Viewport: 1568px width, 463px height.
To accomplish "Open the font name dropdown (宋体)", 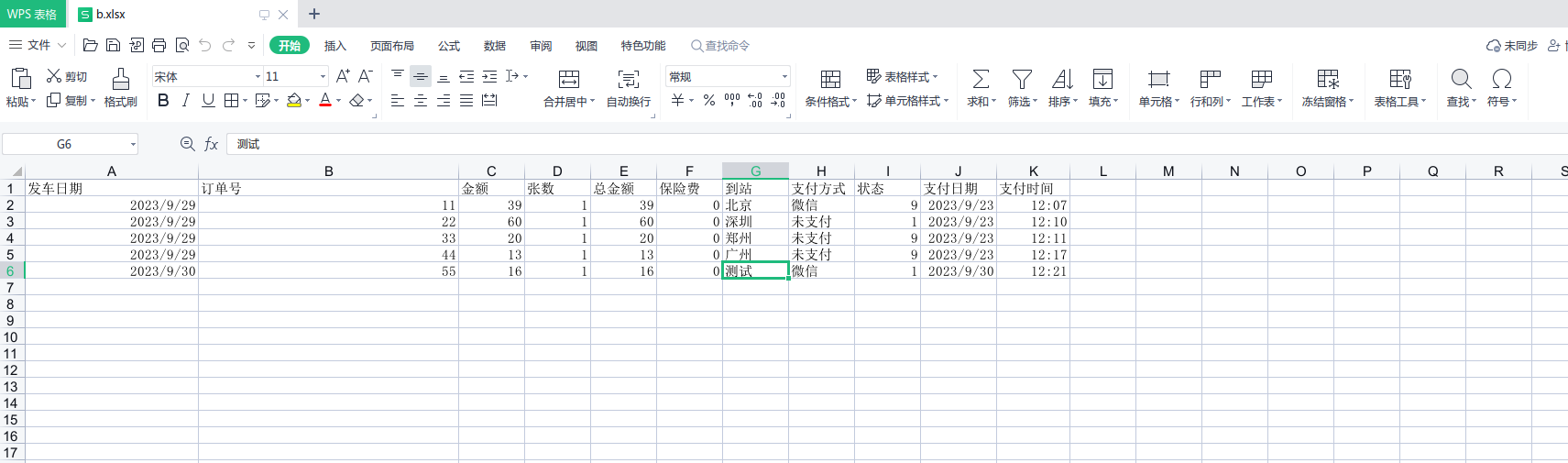I will click(x=258, y=77).
